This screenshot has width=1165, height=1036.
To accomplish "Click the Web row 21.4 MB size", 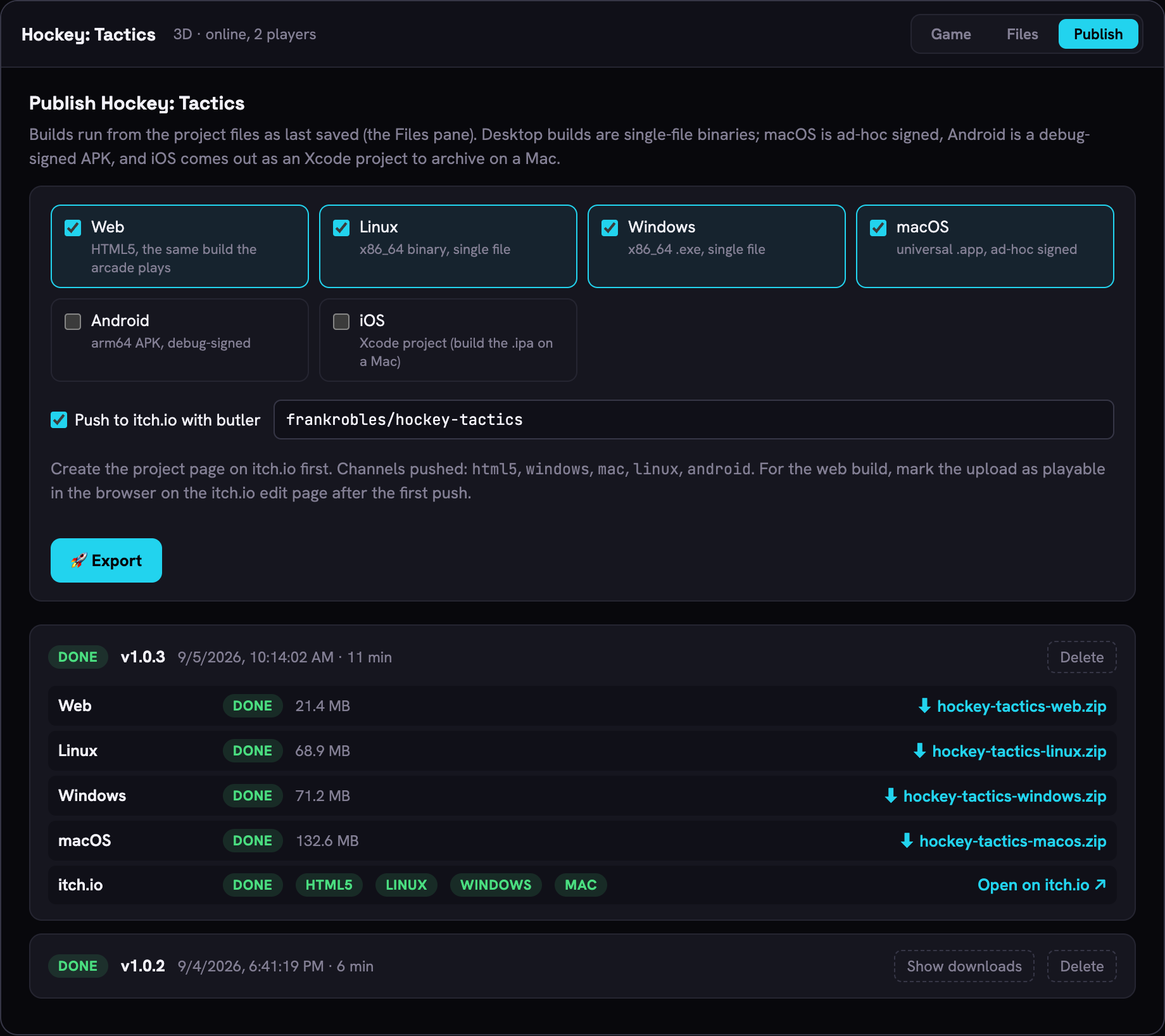I will 322,706.
